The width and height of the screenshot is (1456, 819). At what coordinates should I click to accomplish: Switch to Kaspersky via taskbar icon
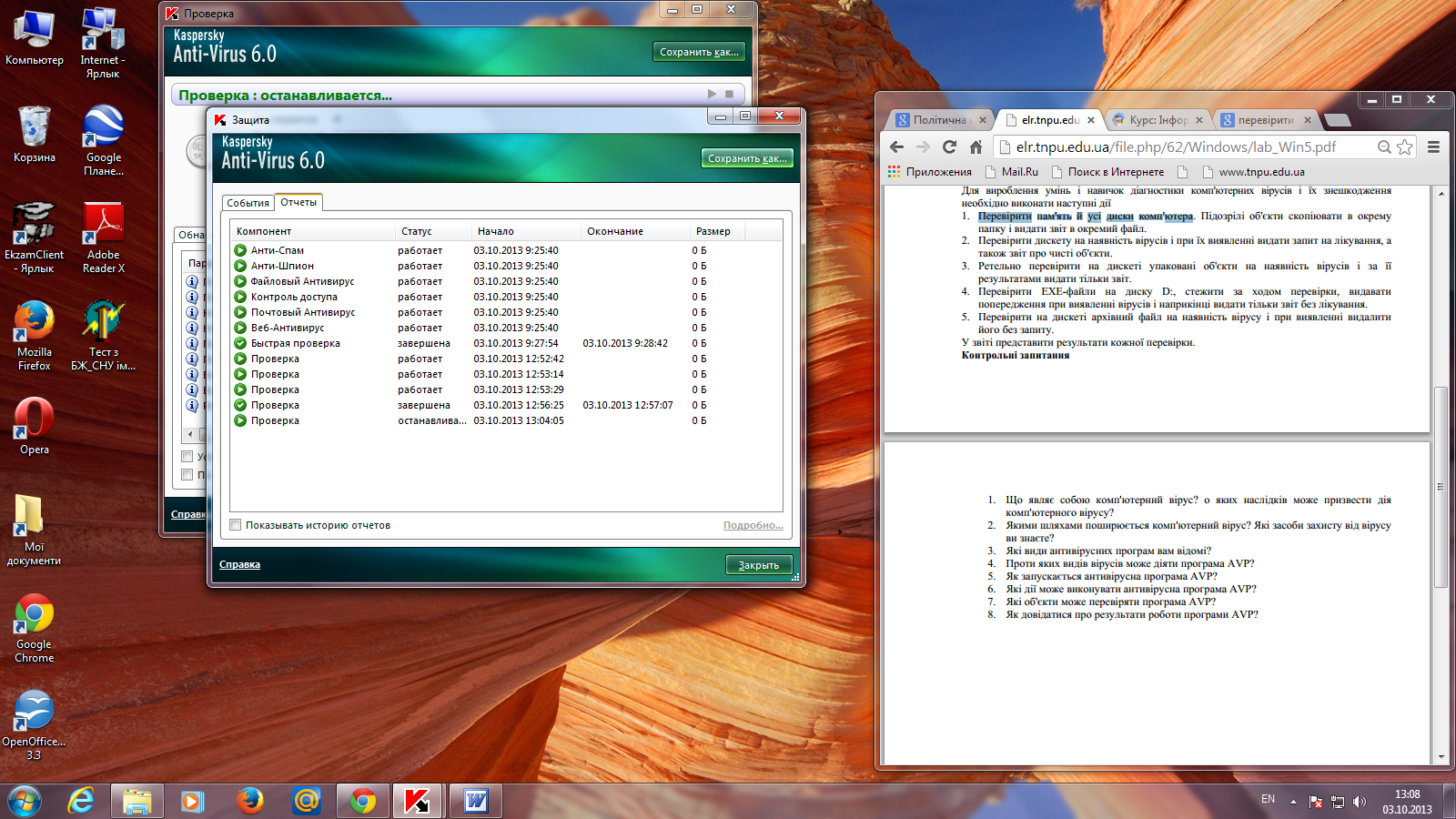tap(418, 801)
